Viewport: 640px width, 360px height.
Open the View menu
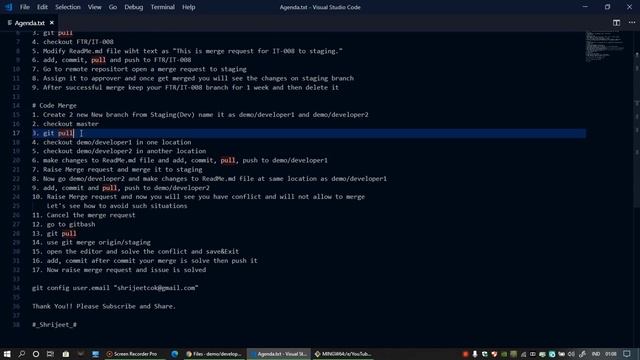(x=94, y=7)
